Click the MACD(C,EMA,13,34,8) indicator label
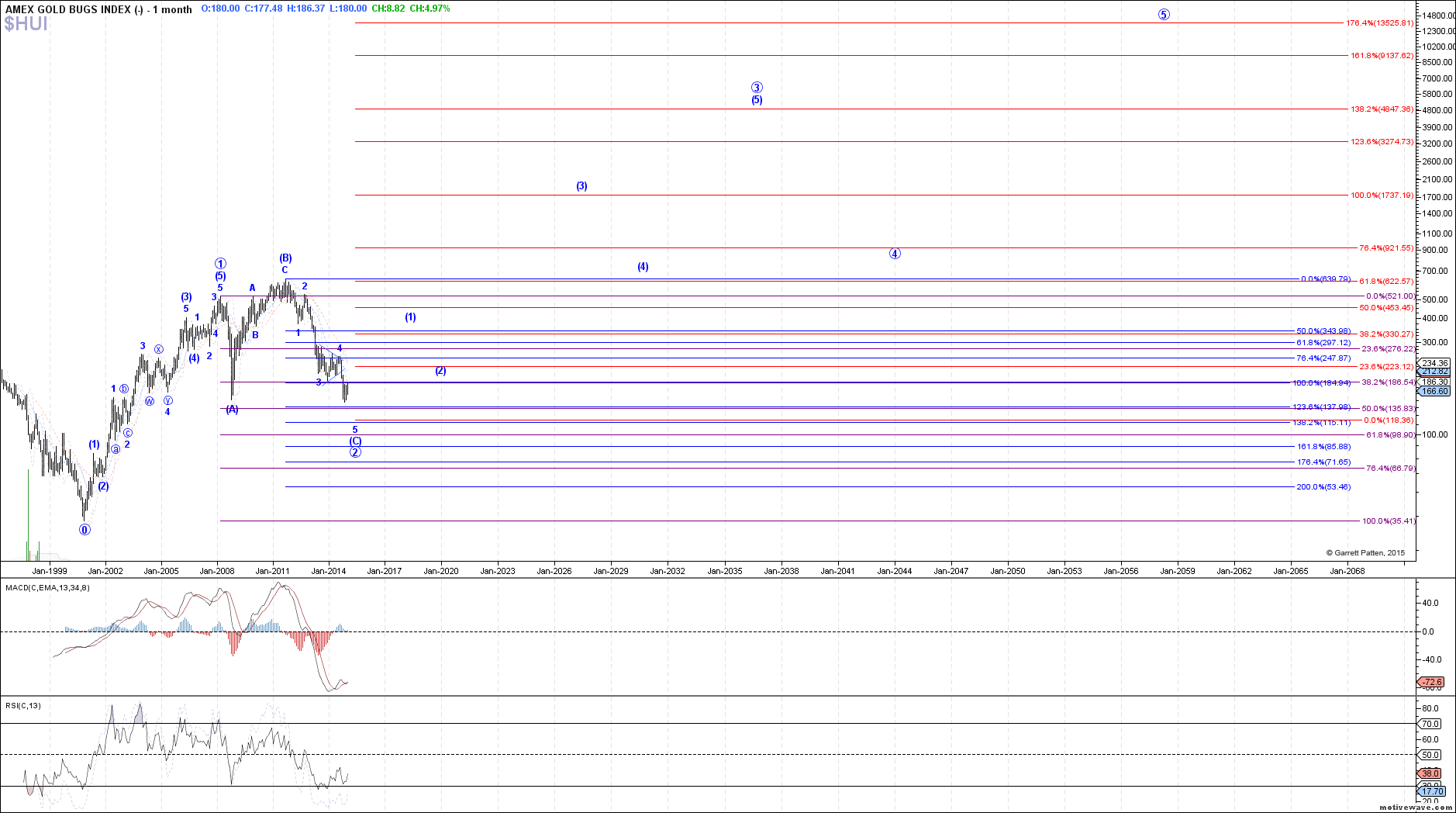Screen dimensions: 1456x813 click(47, 588)
